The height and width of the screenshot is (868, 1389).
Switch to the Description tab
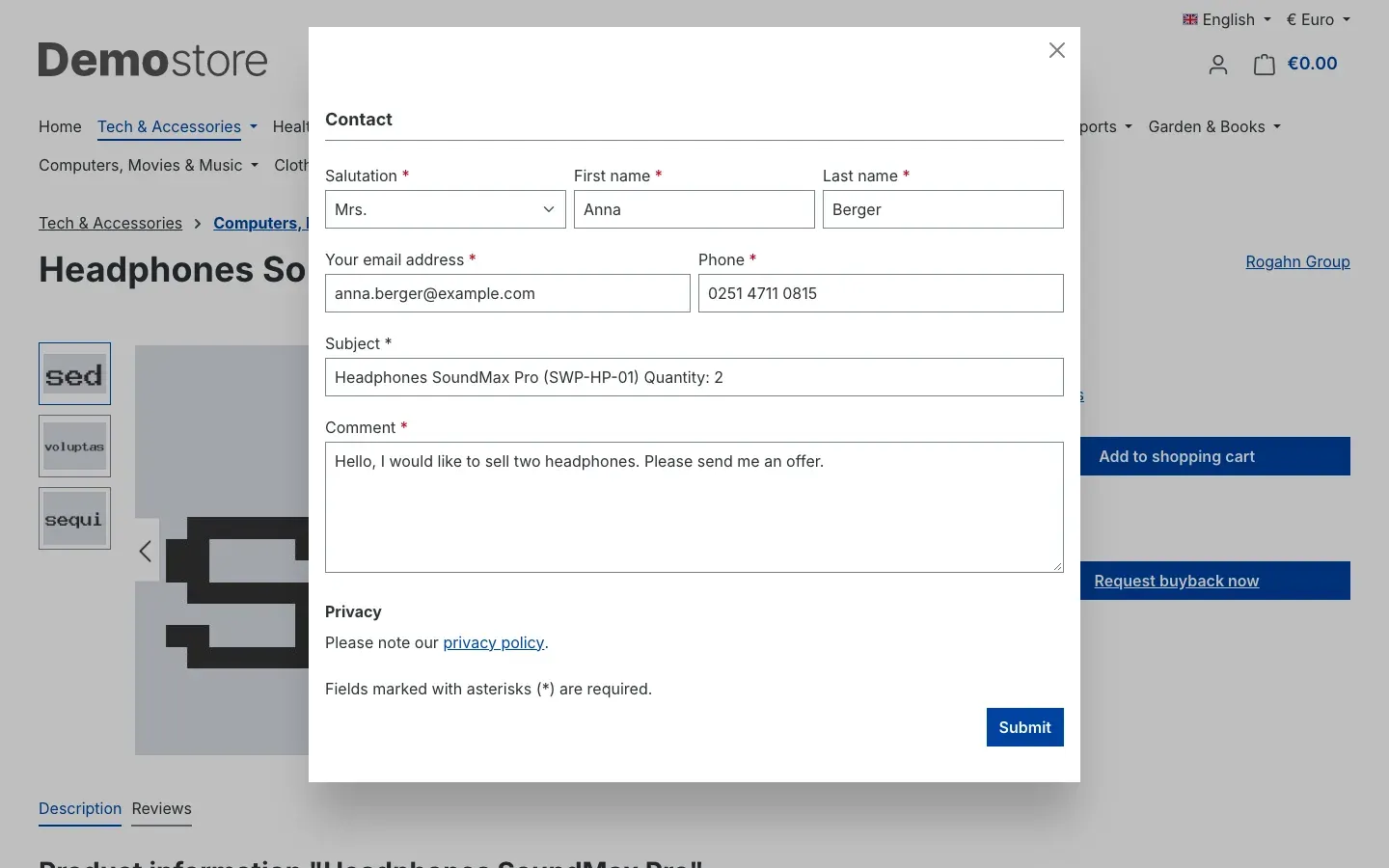[x=80, y=809]
